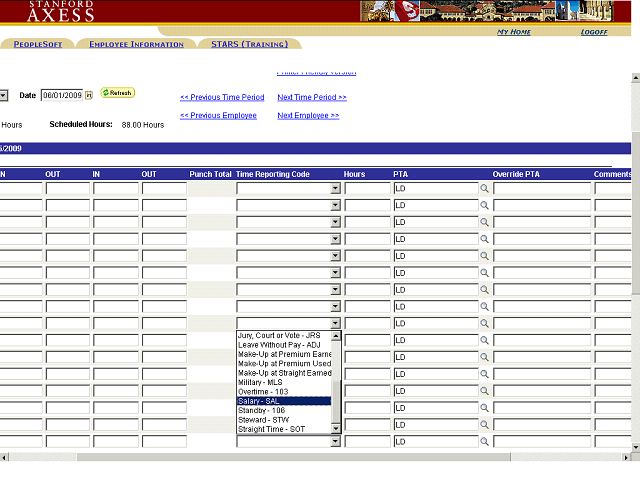This screenshot has height=480, width=640.
Task: Click the Refresh button next to the date
Action: point(117,93)
